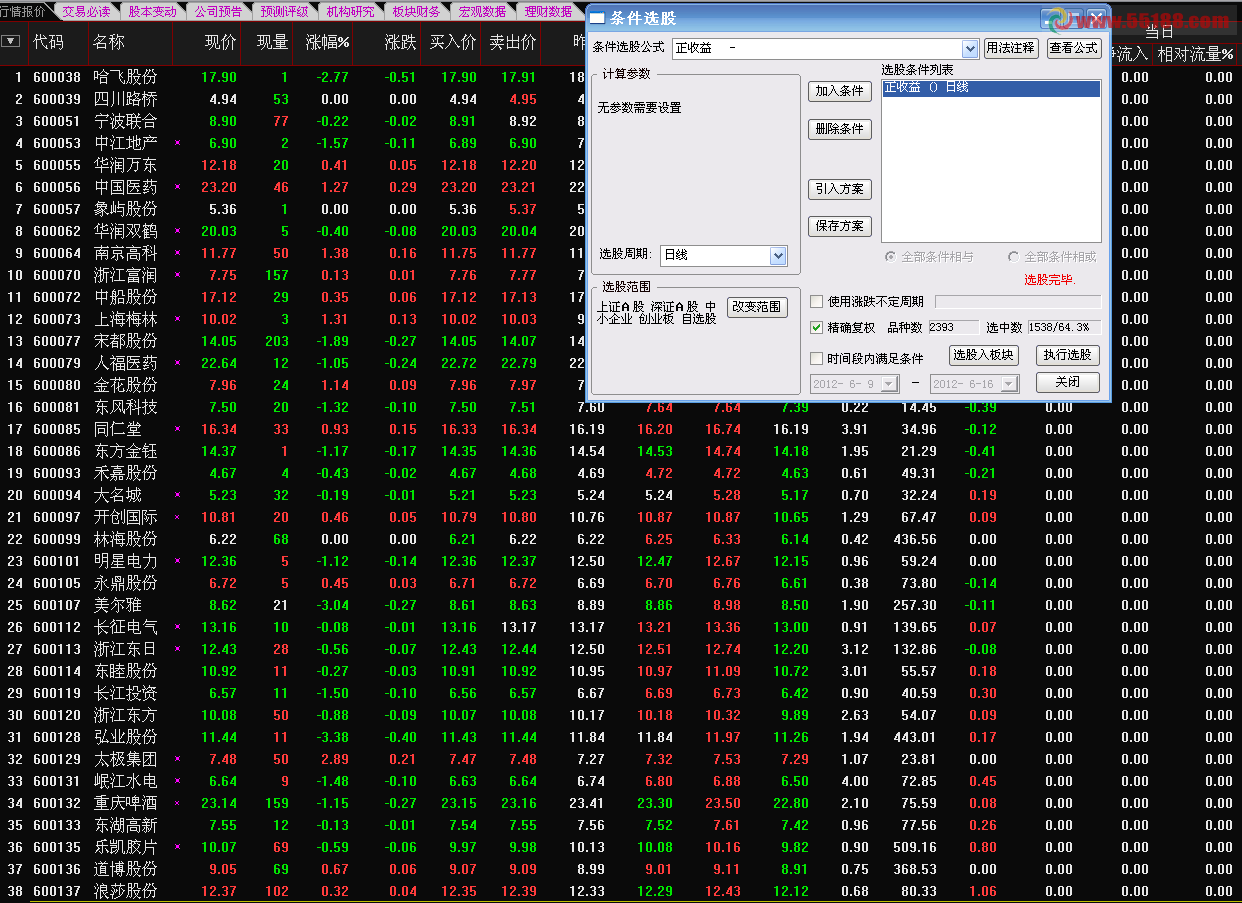The image size is (1242, 903).
Task: Open the 选股周期 period dropdown
Action: (778, 256)
